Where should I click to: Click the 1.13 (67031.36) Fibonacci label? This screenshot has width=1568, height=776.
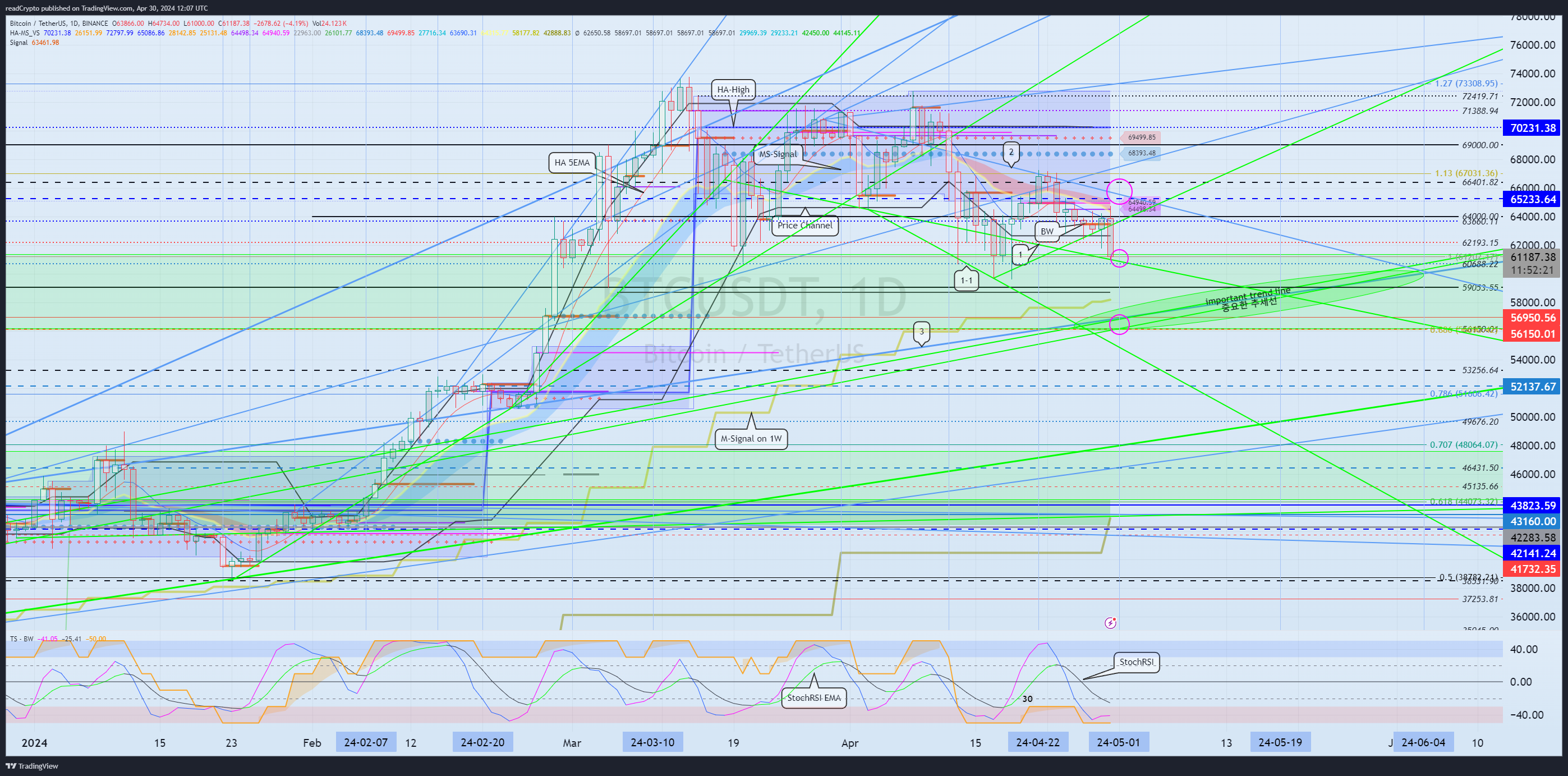pyautogui.click(x=1466, y=173)
